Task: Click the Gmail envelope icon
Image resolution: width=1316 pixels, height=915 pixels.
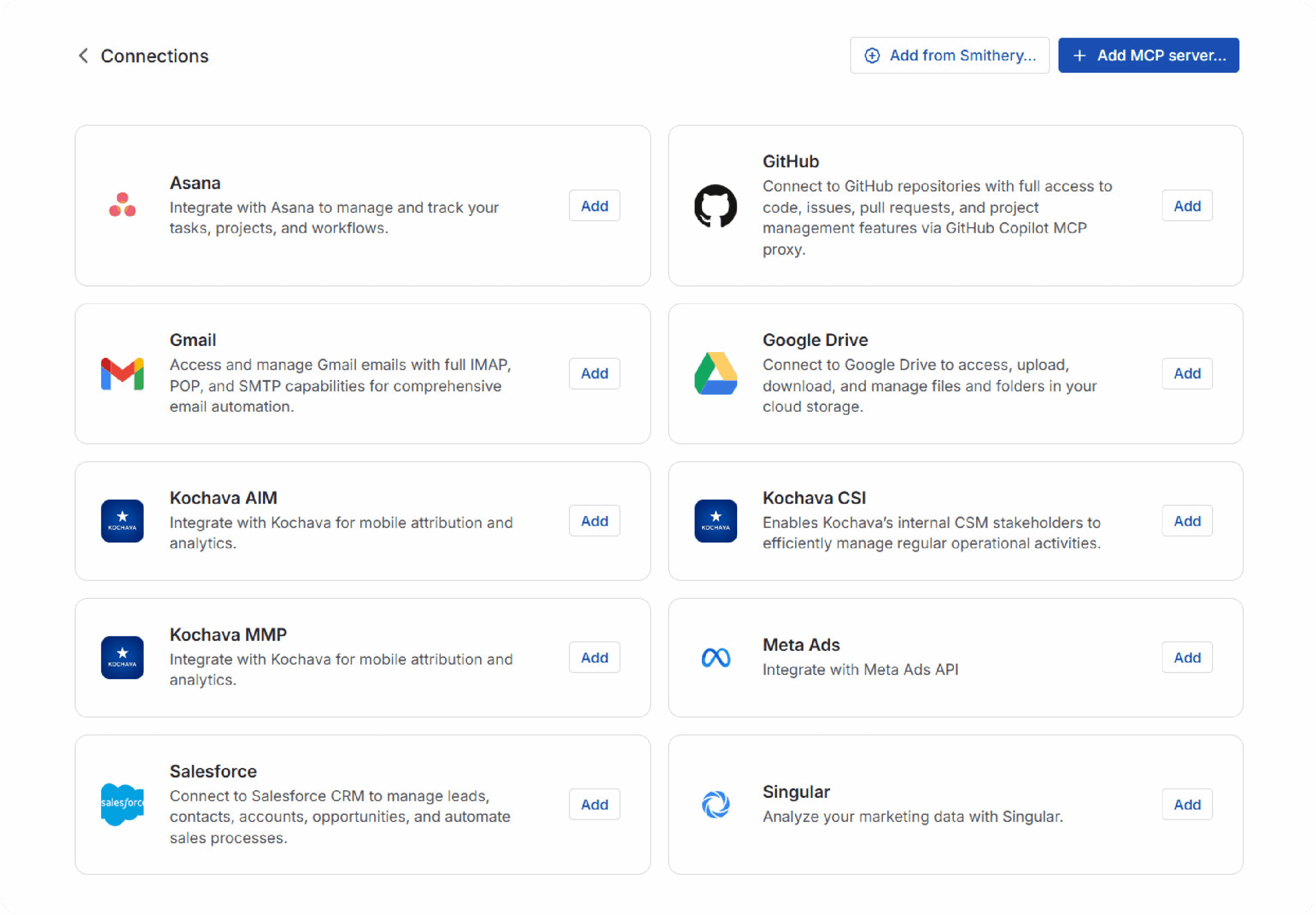Action: (122, 374)
